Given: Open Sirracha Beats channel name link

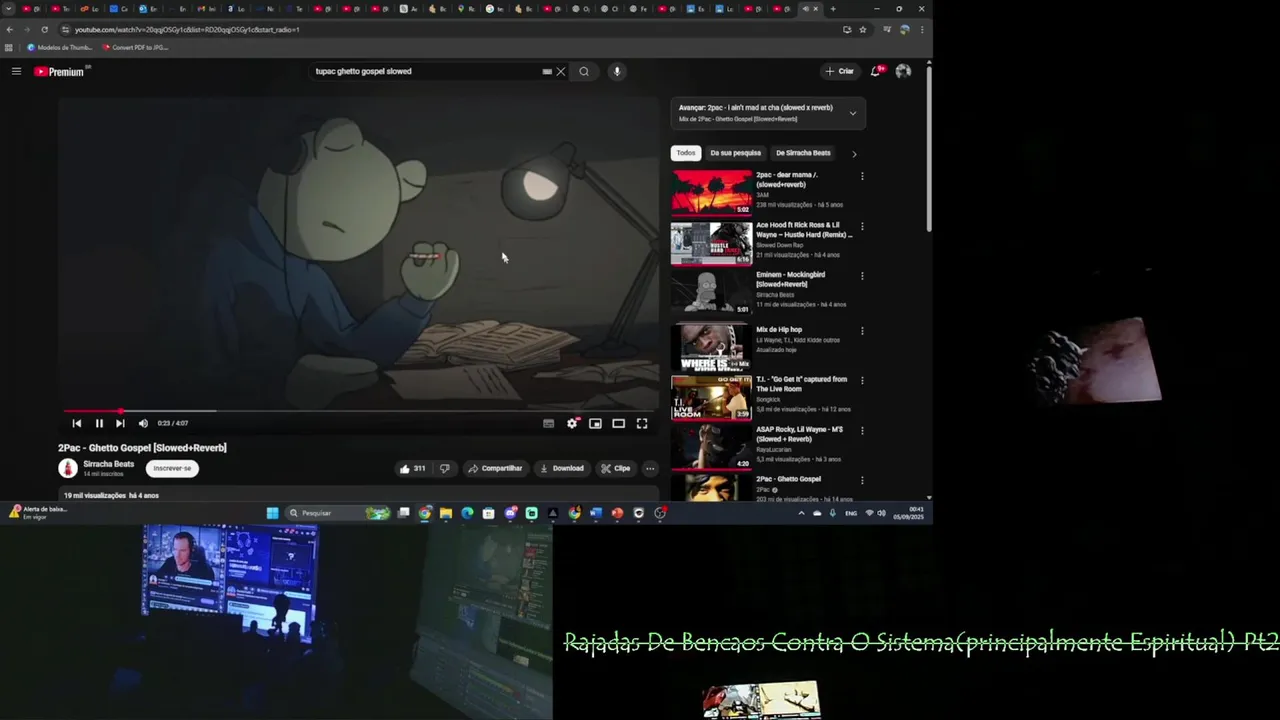Looking at the screenshot, I should point(108,464).
